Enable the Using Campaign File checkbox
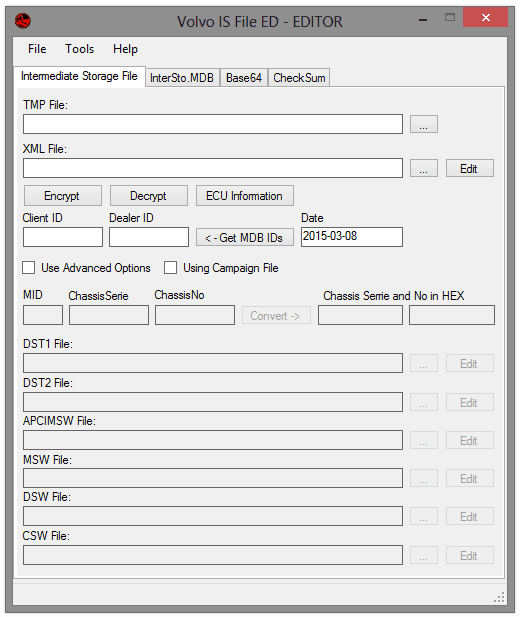This screenshot has width=520, height=617. (170, 268)
